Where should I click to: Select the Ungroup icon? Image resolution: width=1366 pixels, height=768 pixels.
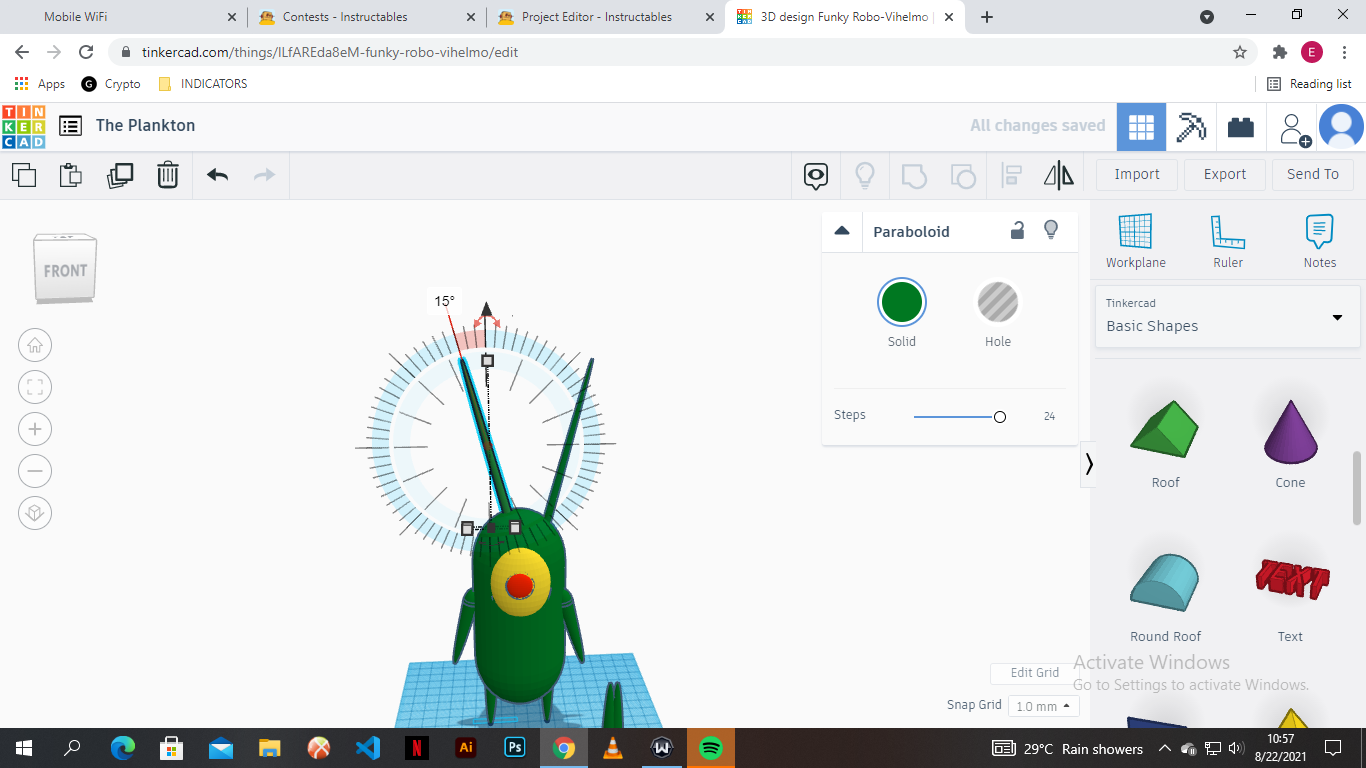coord(963,175)
